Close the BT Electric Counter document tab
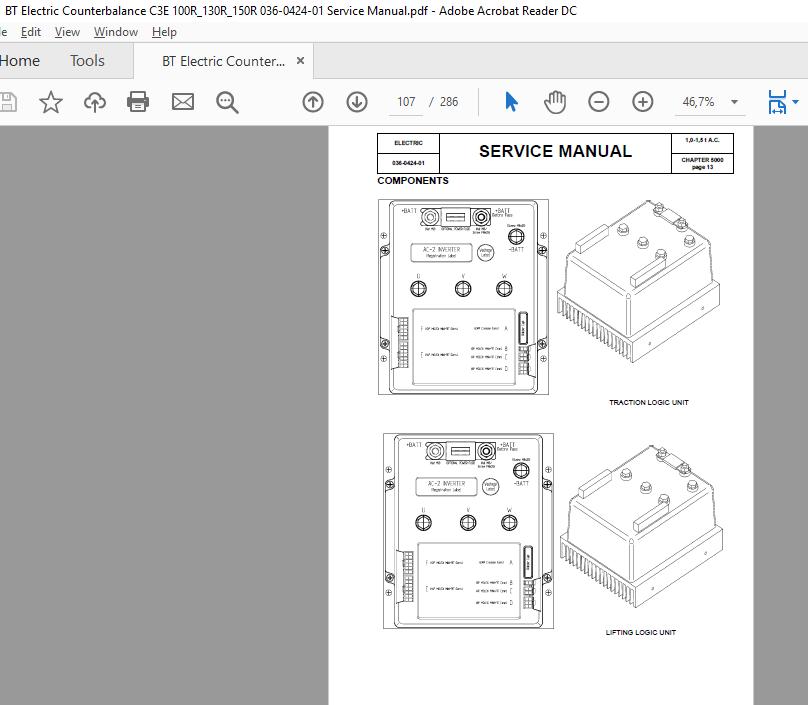 [x=300, y=61]
